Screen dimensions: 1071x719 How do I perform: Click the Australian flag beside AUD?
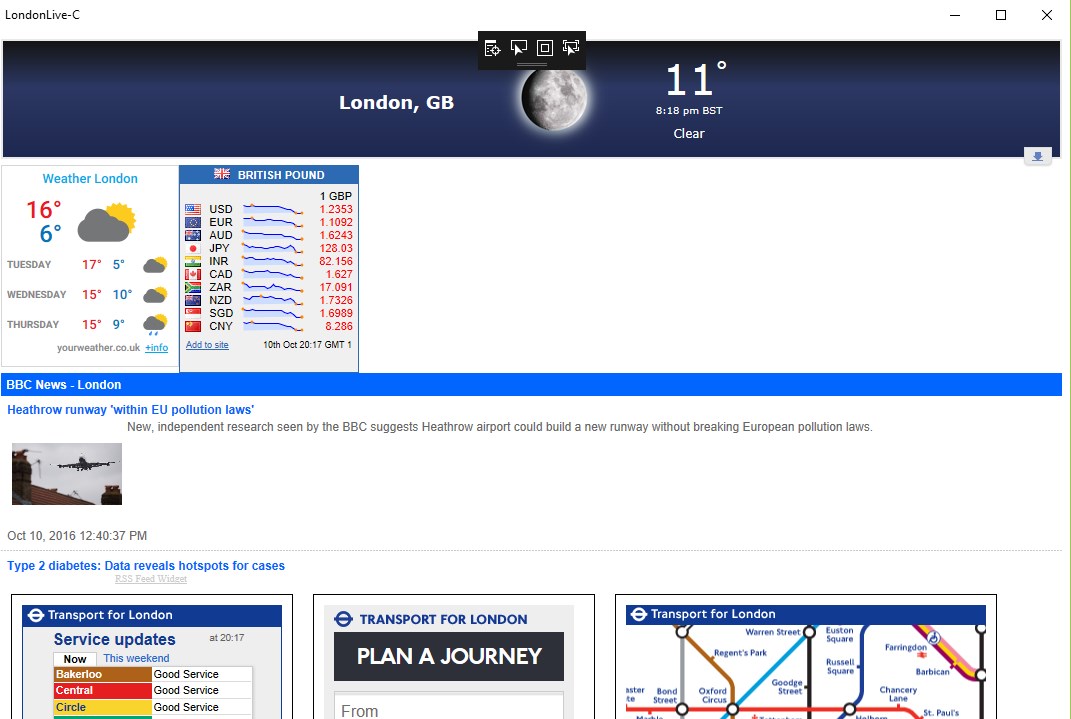click(x=193, y=235)
